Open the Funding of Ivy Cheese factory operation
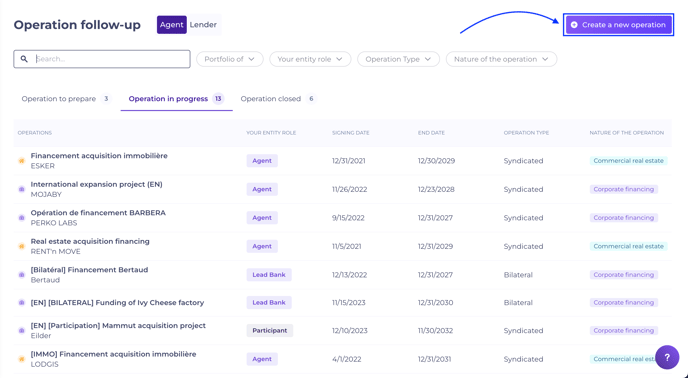The height and width of the screenshot is (378, 688). (x=117, y=302)
